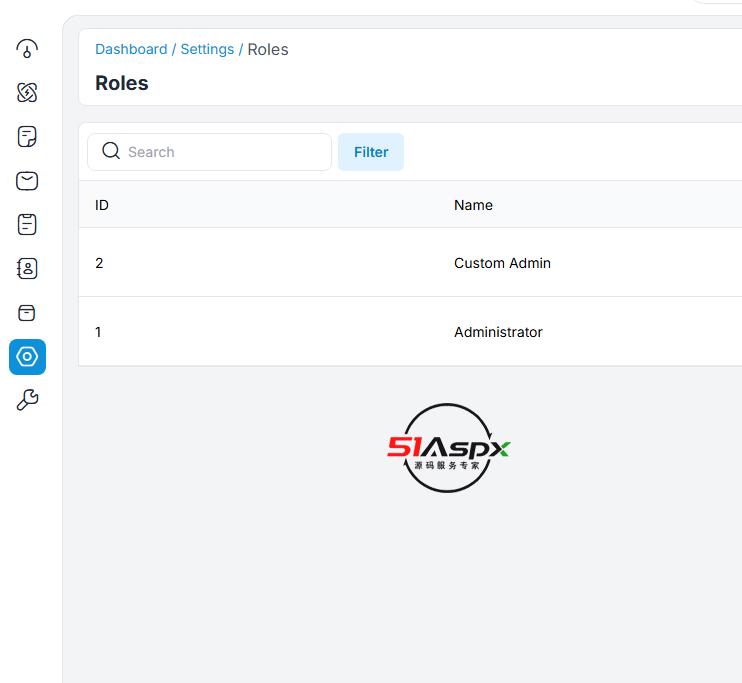Select the Custom Admin role name
Screen dimensions: 742x683
pos(502,263)
